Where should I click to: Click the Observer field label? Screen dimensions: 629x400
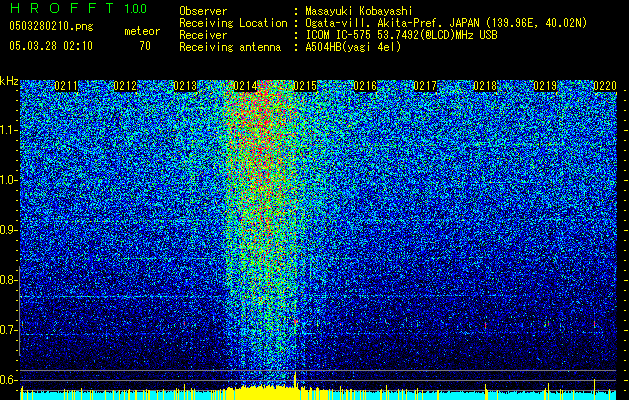click(x=203, y=12)
